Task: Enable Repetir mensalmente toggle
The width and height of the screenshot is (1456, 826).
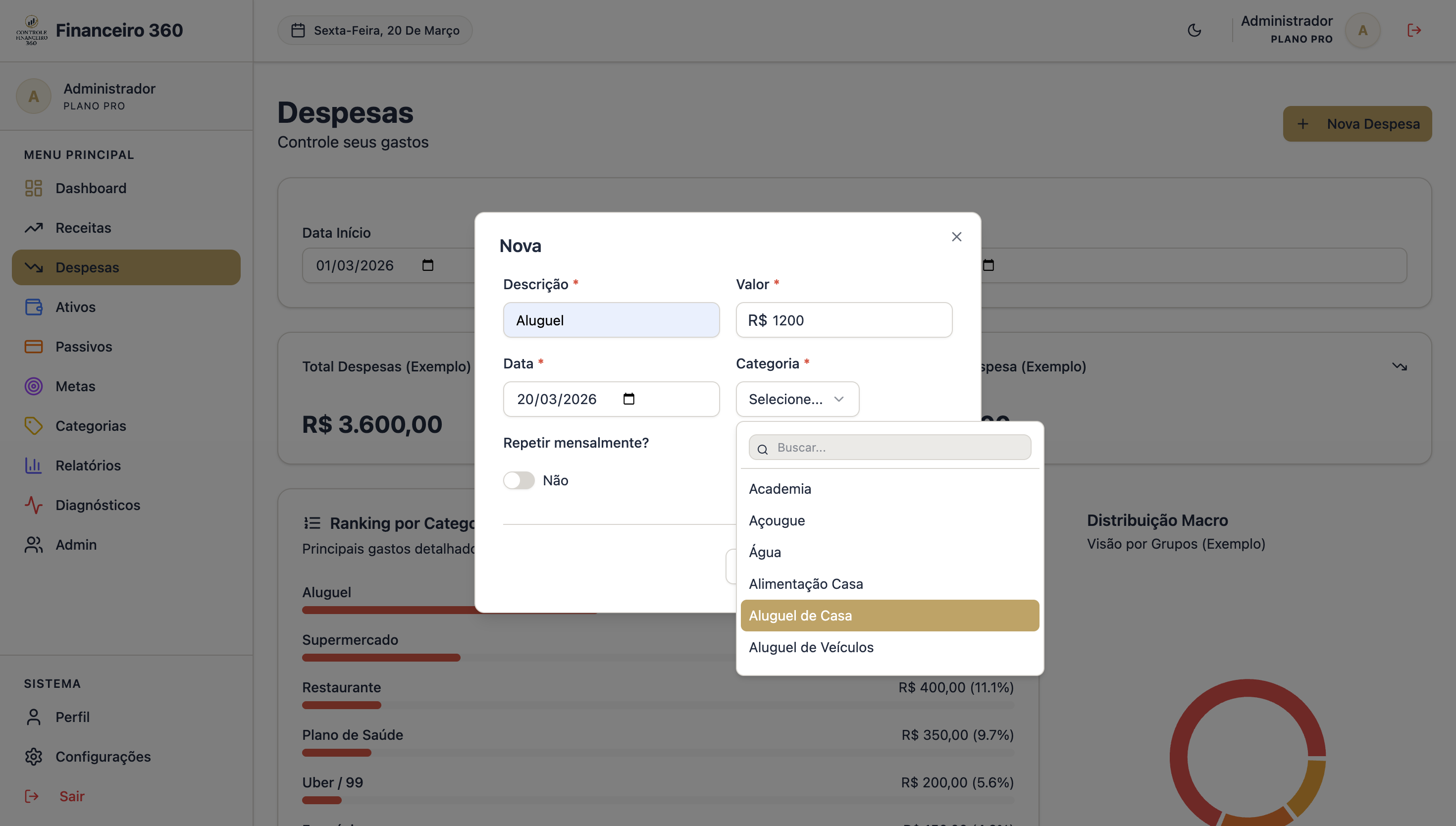Action: [x=519, y=480]
